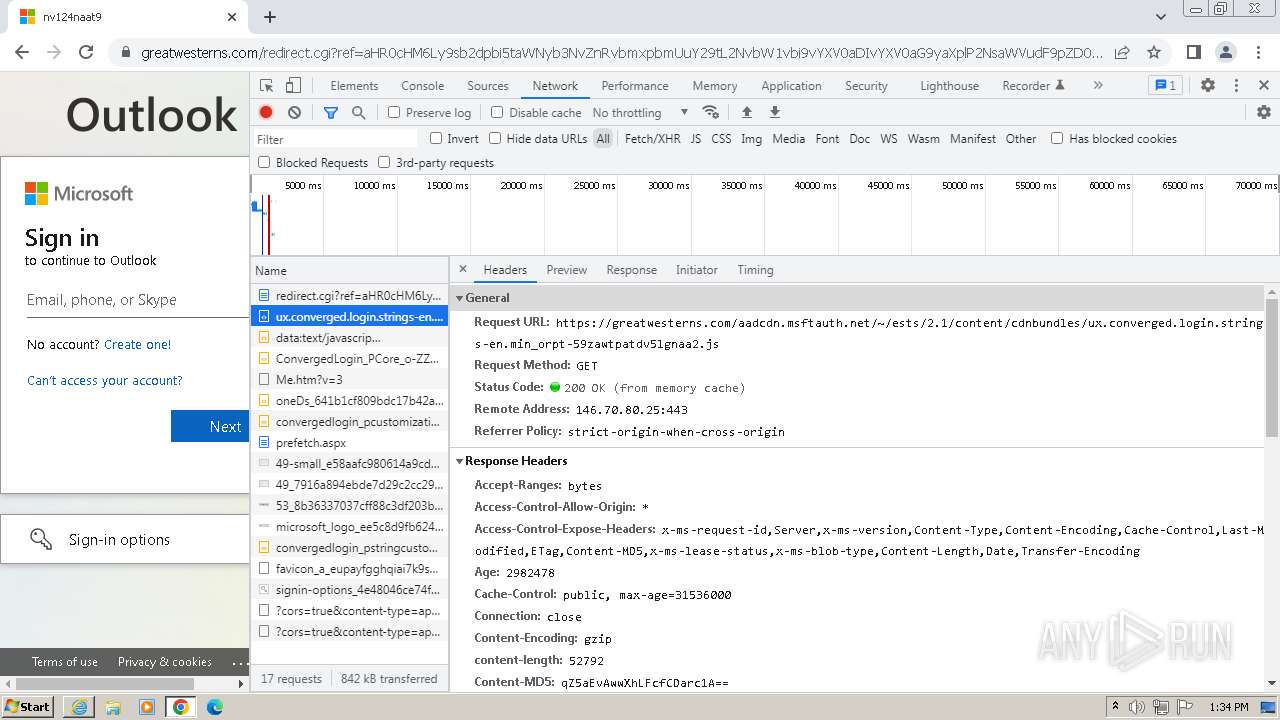Image resolution: width=1280 pixels, height=720 pixels.
Task: Open Sign-in options button
Action: tap(125, 540)
